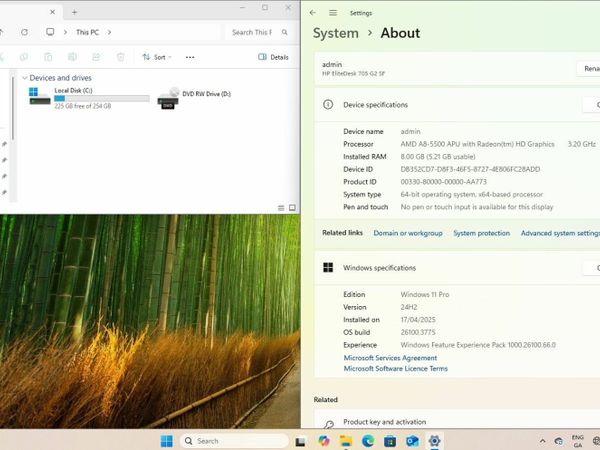Open the Settings navigation hamburger menu
This screenshot has height=450, width=600.
[333, 13]
